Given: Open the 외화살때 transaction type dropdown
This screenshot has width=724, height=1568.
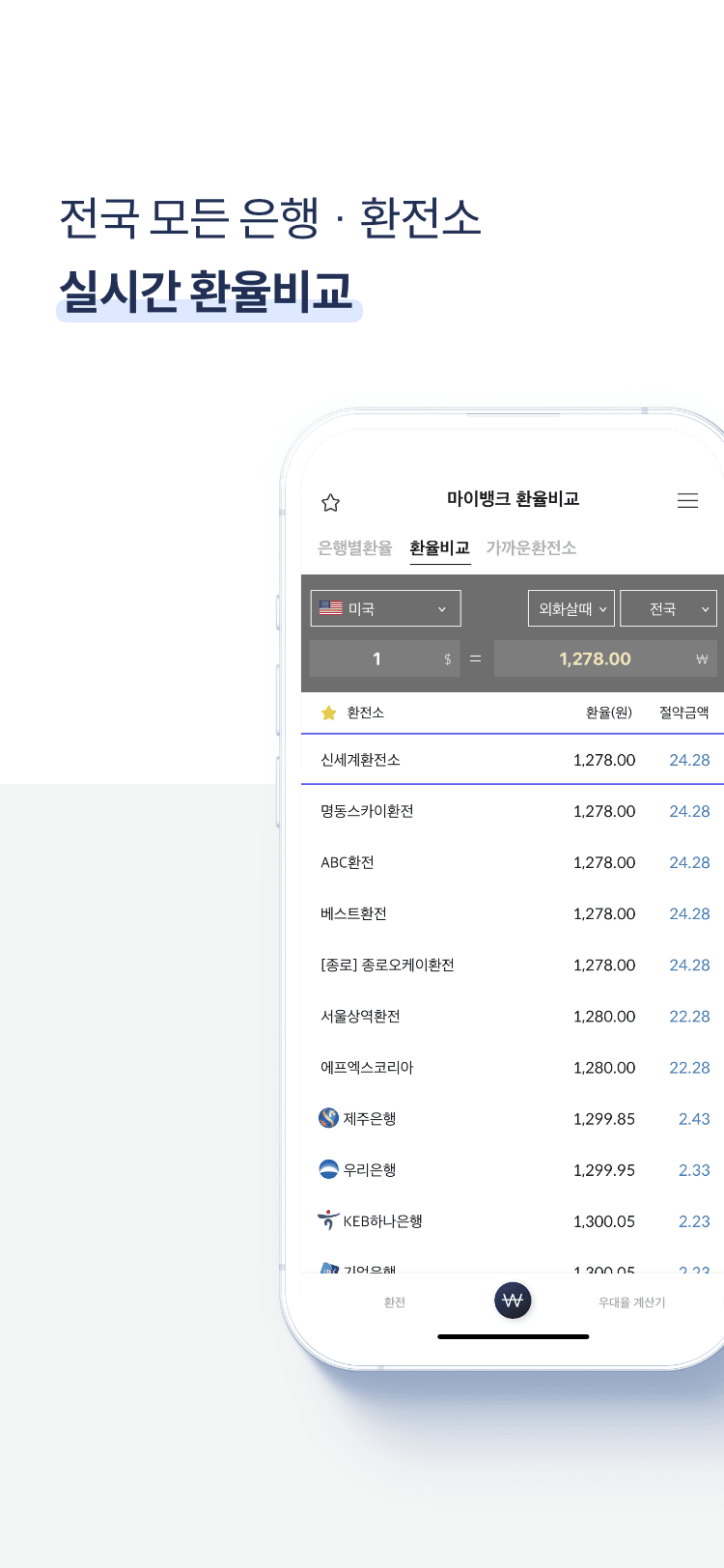Looking at the screenshot, I should pyautogui.click(x=571, y=608).
